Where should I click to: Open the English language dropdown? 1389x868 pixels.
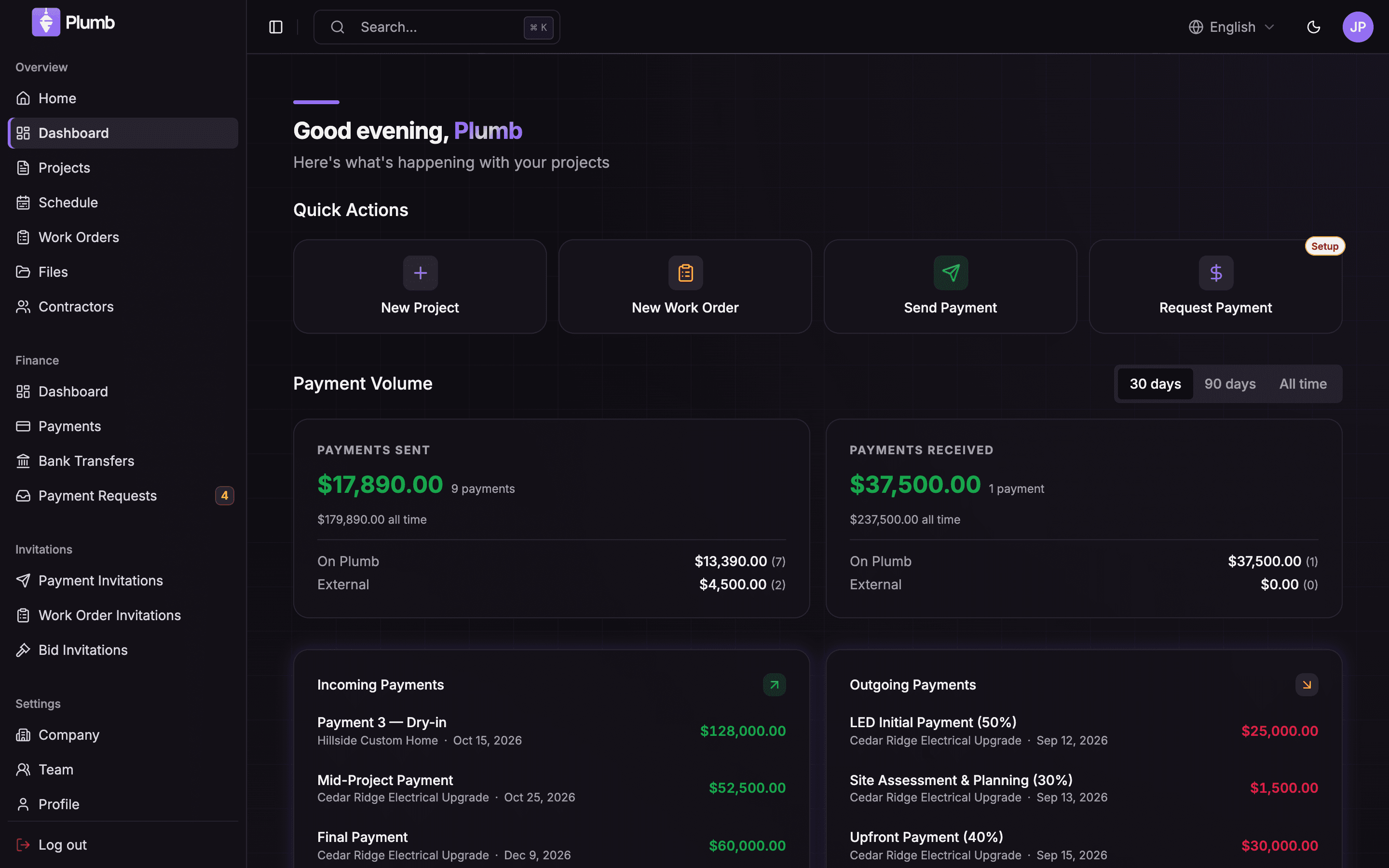click(x=1232, y=27)
